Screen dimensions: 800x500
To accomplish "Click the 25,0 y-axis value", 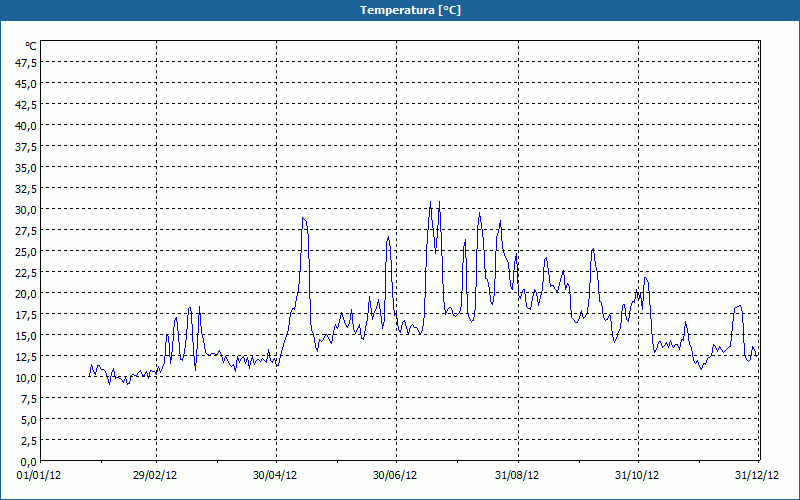I will (26, 252).
